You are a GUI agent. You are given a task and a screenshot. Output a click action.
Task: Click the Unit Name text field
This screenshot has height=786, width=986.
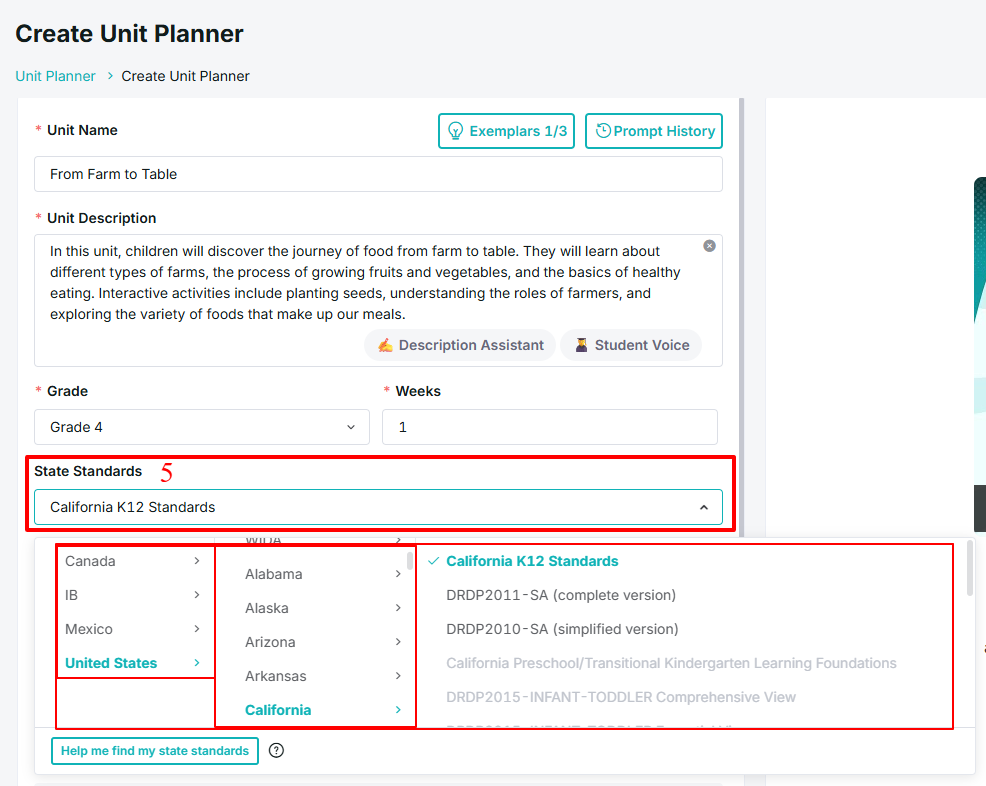click(x=378, y=174)
